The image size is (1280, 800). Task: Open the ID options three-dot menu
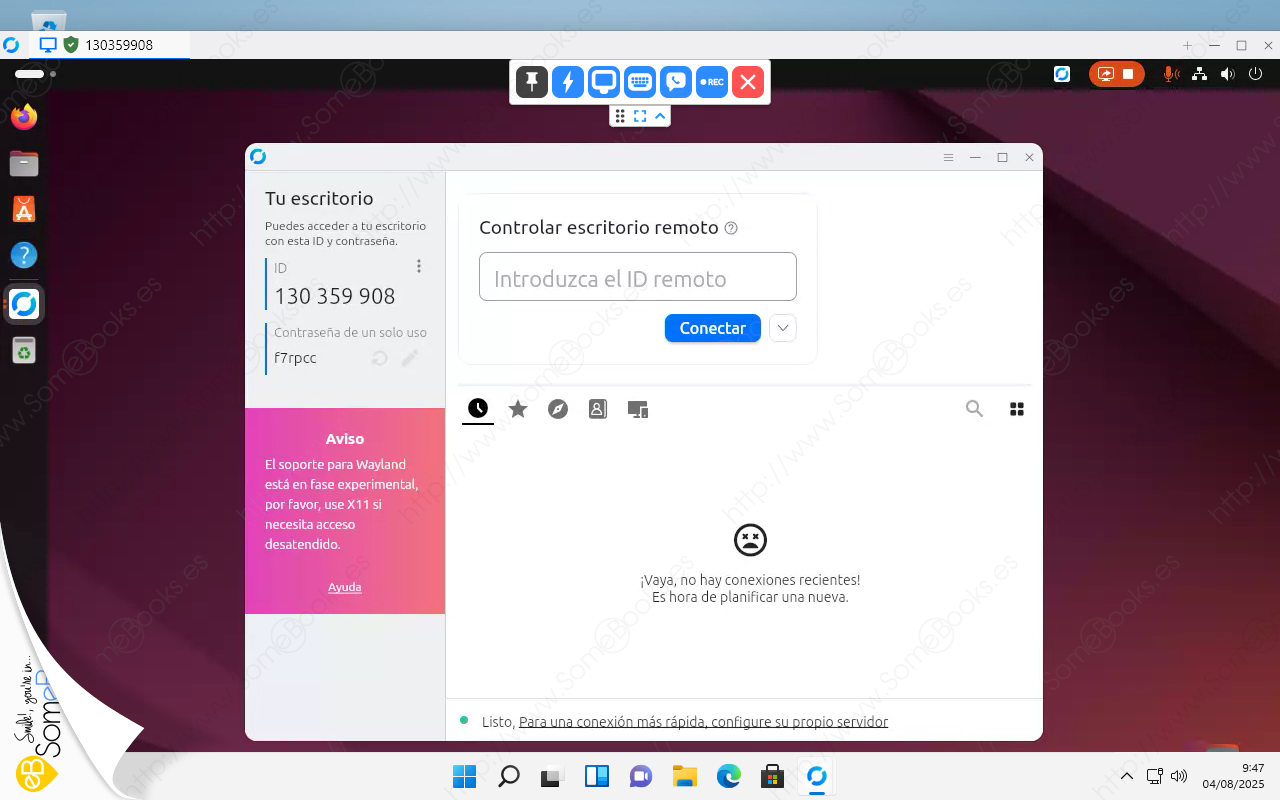point(419,266)
